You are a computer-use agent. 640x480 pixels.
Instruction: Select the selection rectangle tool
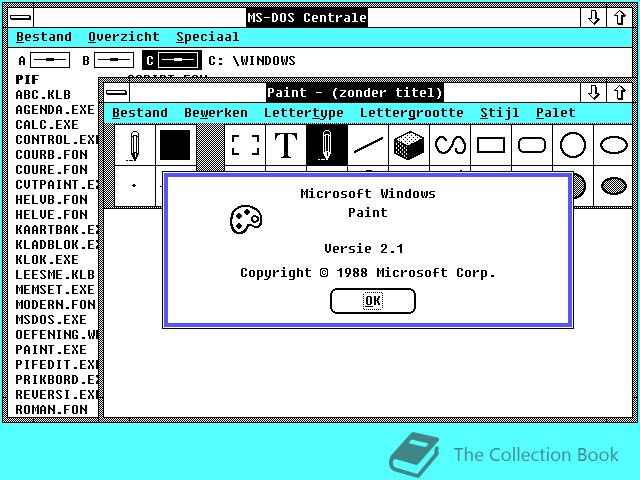245,145
